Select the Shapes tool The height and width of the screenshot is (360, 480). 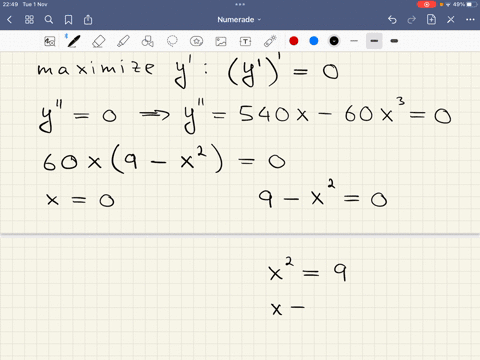(148, 41)
